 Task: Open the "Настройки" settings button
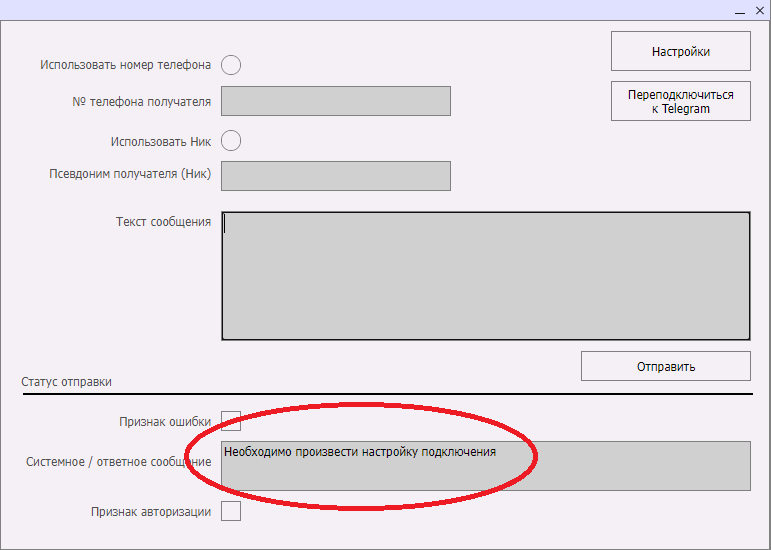point(680,51)
